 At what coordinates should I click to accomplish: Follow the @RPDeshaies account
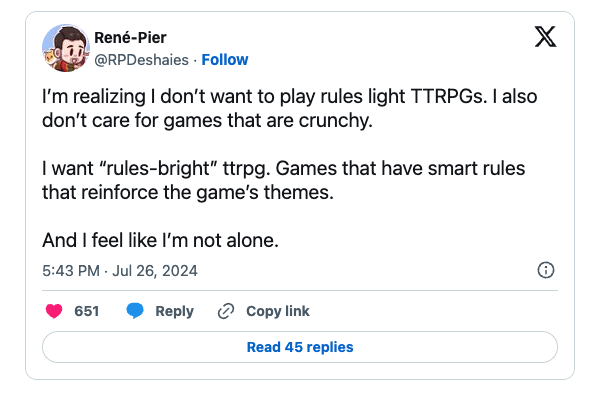pos(225,60)
